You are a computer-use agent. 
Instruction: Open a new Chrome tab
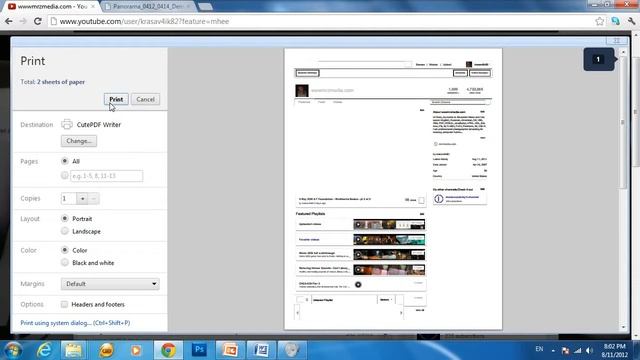[x=205, y=7]
